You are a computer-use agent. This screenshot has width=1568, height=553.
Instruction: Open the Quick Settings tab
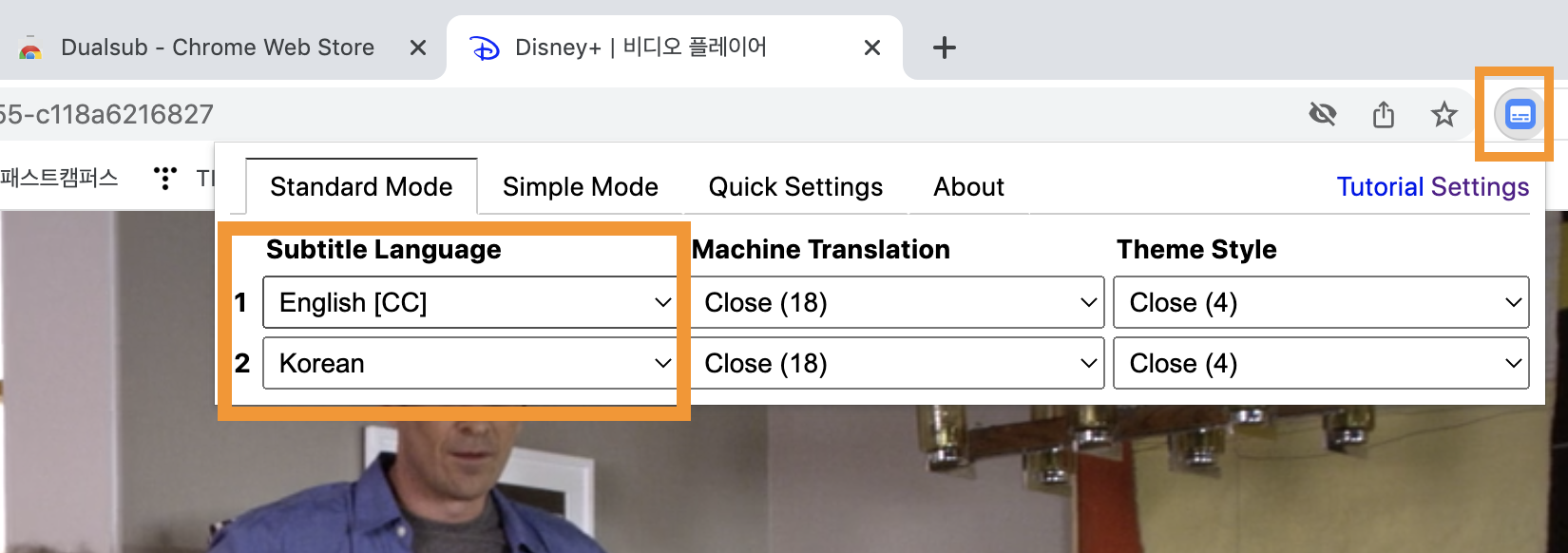click(795, 186)
